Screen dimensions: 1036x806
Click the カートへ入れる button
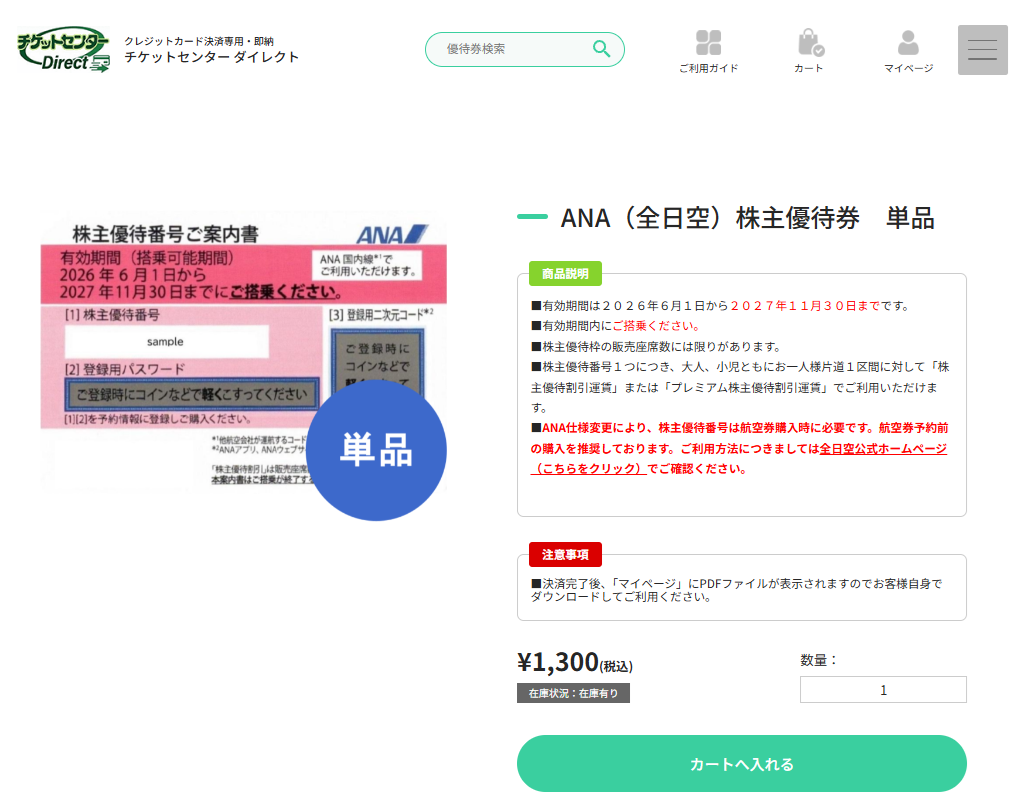741,764
